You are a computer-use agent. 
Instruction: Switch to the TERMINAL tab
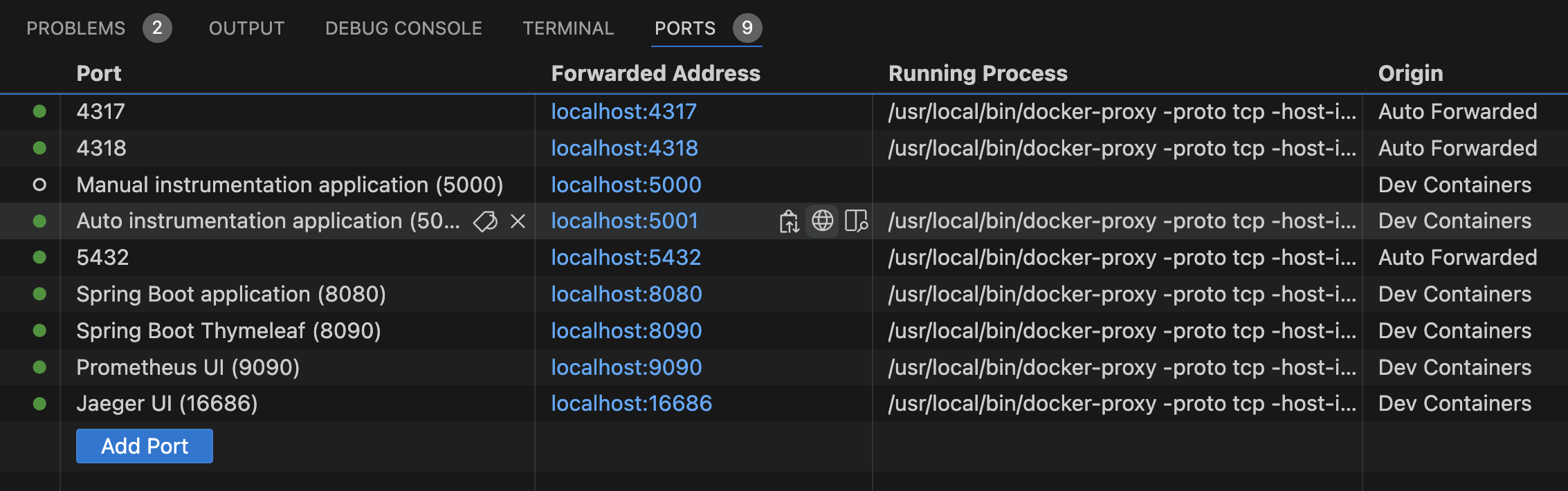click(568, 28)
